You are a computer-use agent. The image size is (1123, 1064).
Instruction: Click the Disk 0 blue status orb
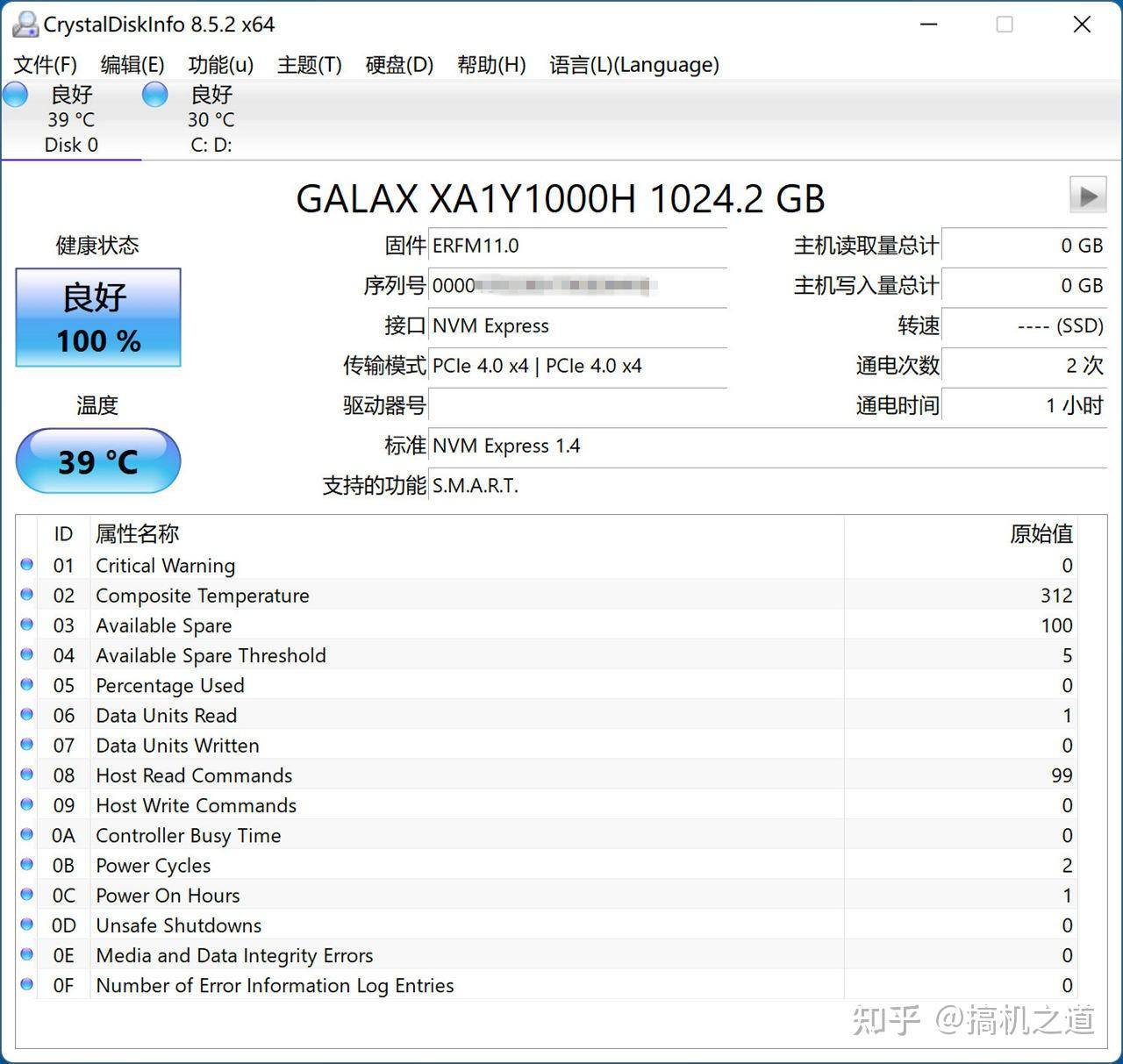point(15,94)
